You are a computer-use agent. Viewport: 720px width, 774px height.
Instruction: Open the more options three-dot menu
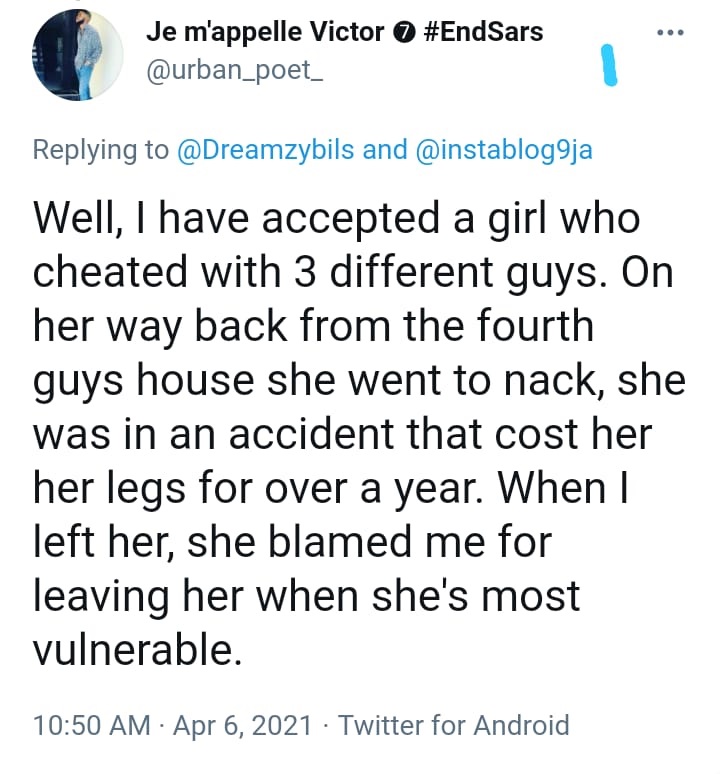click(x=669, y=32)
